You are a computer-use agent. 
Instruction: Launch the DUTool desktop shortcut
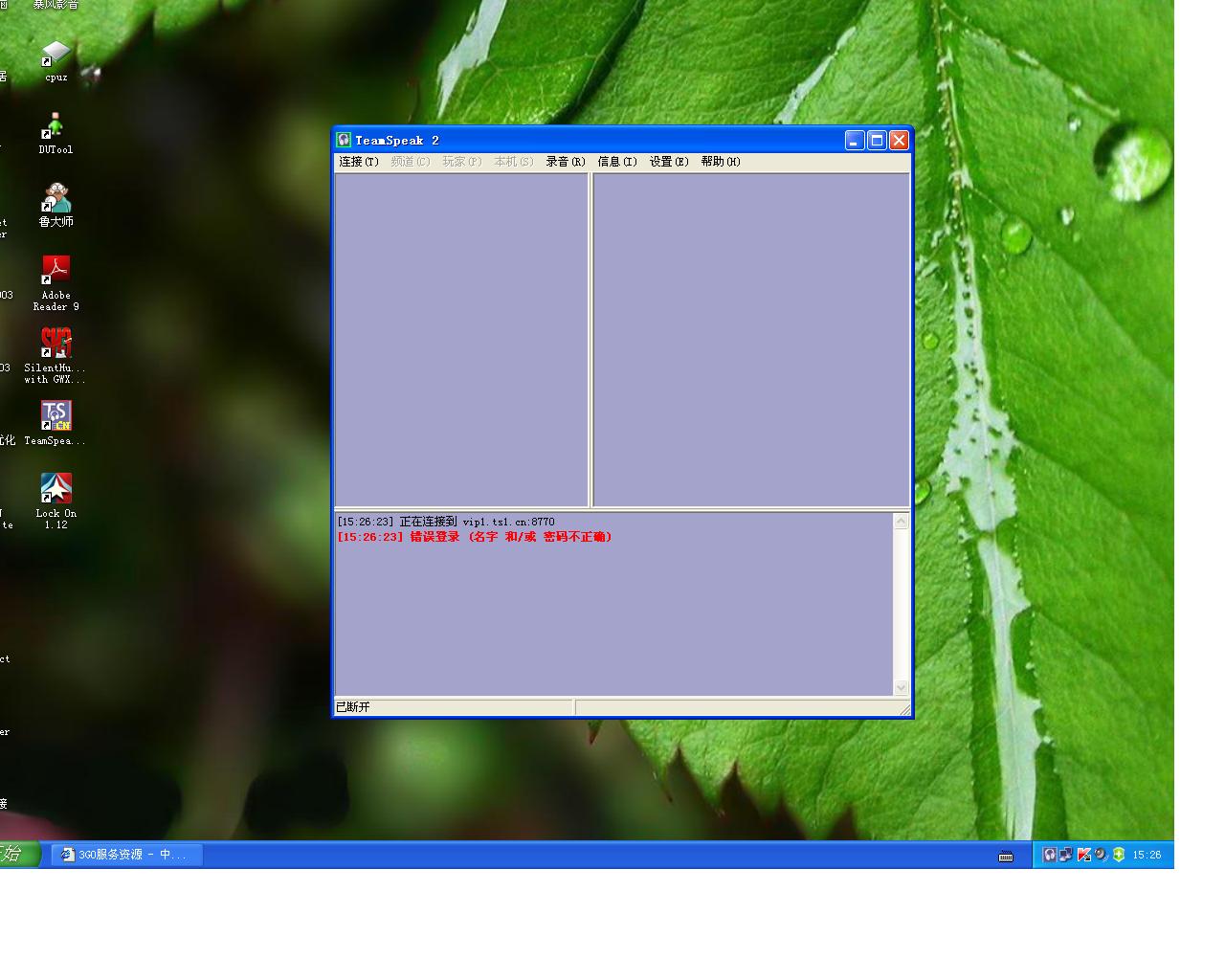[x=56, y=133]
